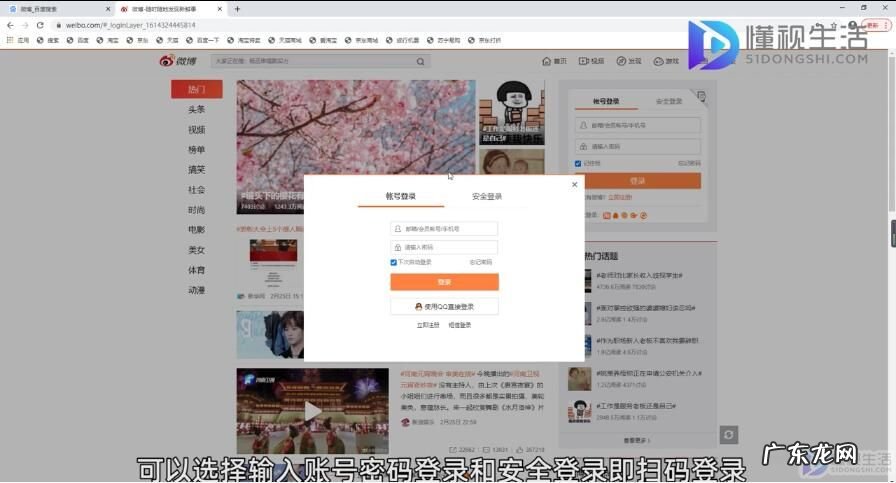Open the 百度一下 bookmark
Screen dimensions: 896x483
(x=203, y=40)
